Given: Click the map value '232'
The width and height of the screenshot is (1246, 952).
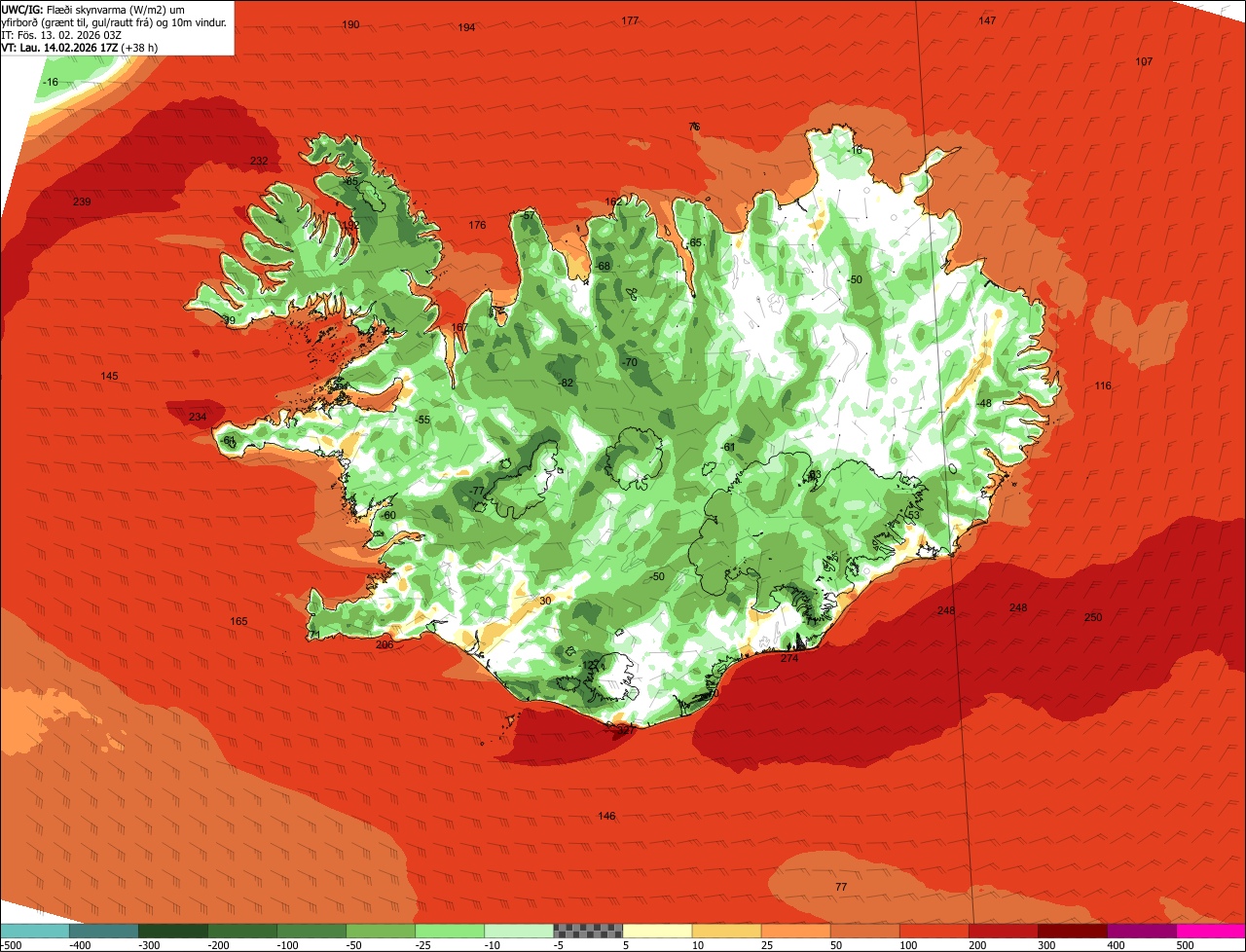Looking at the screenshot, I should tap(259, 161).
